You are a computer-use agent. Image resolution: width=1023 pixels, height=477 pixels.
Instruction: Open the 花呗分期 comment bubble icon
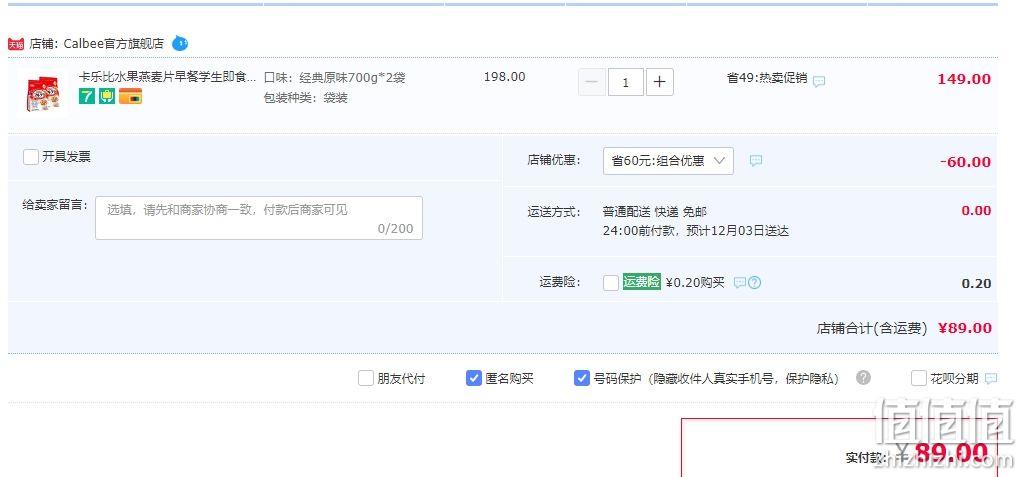point(991,378)
